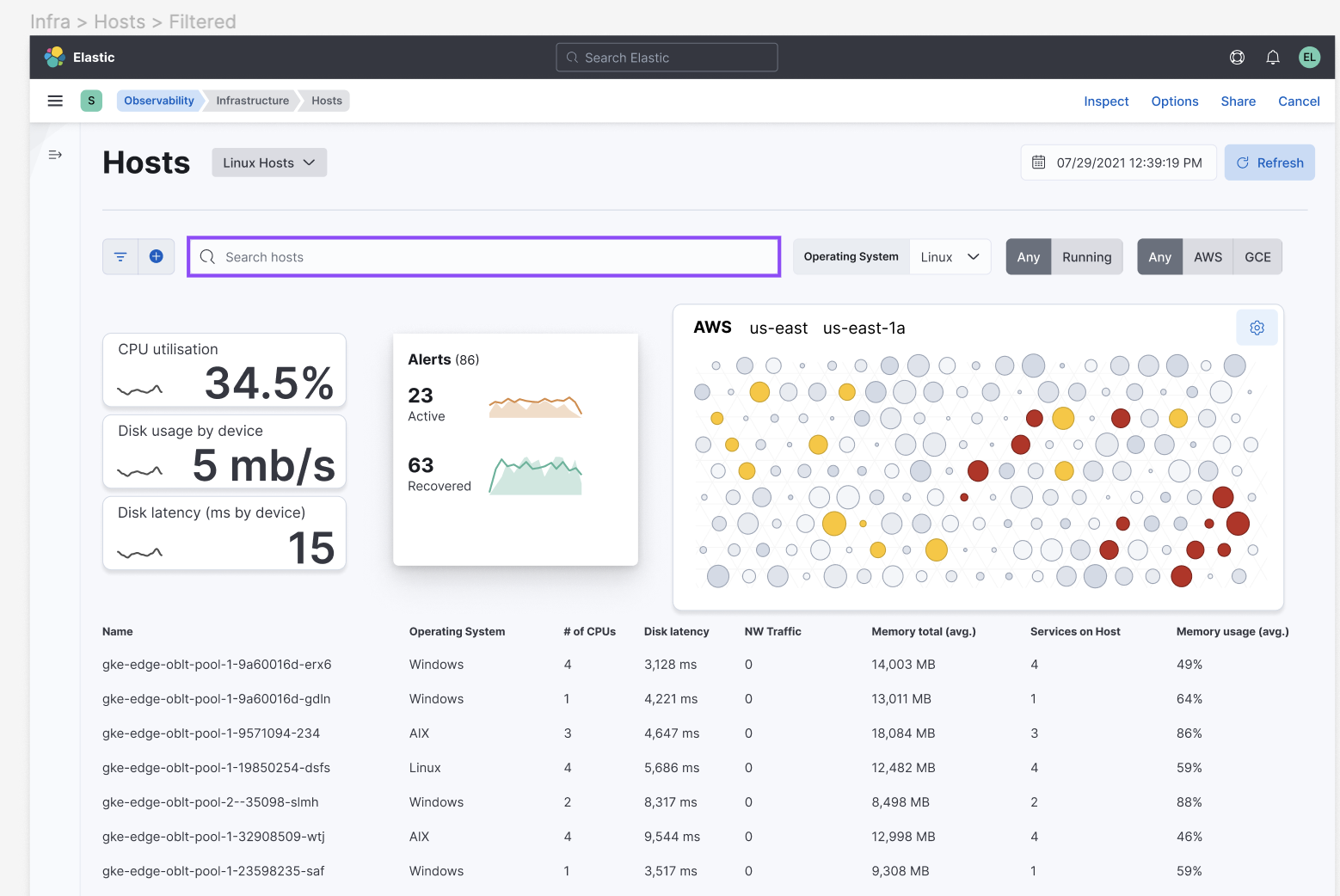Open the main navigation hamburger menu
This screenshot has width=1340, height=896.
click(55, 101)
